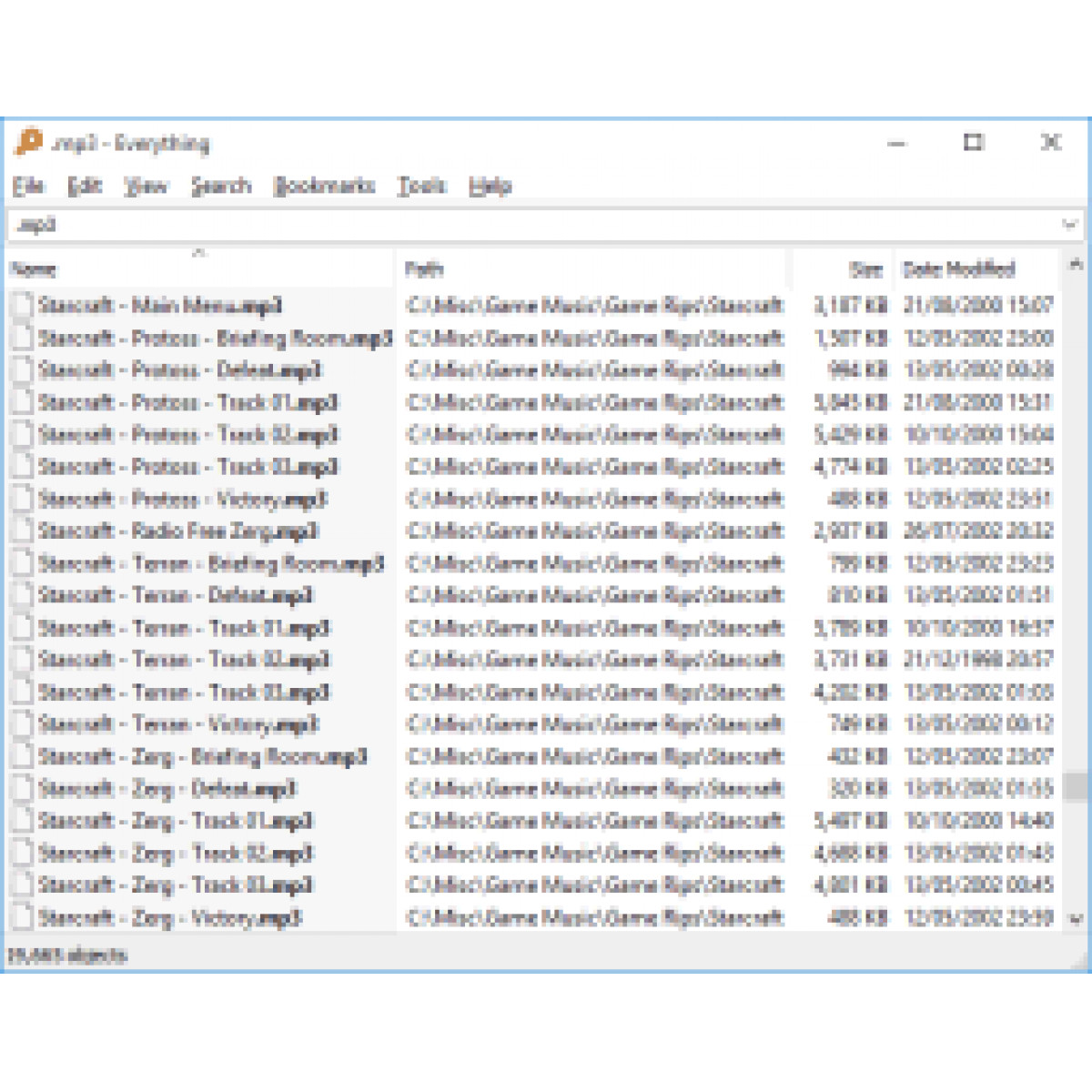Click the size cell of Main Menu.mp3 row
1092x1092 pixels.
click(850, 306)
